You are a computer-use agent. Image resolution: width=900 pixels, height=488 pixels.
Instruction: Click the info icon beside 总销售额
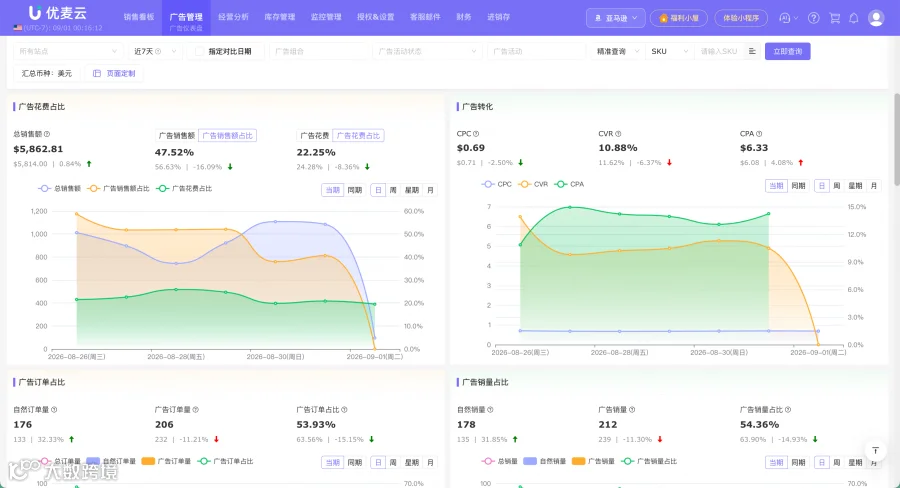(x=47, y=134)
